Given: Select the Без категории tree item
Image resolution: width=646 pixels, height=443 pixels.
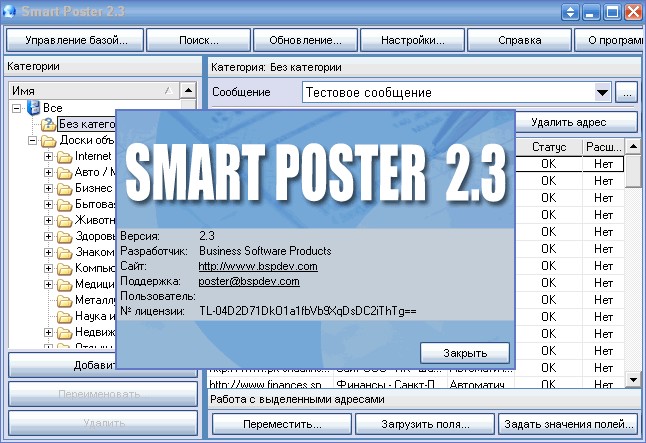Looking at the screenshot, I should [x=87, y=124].
